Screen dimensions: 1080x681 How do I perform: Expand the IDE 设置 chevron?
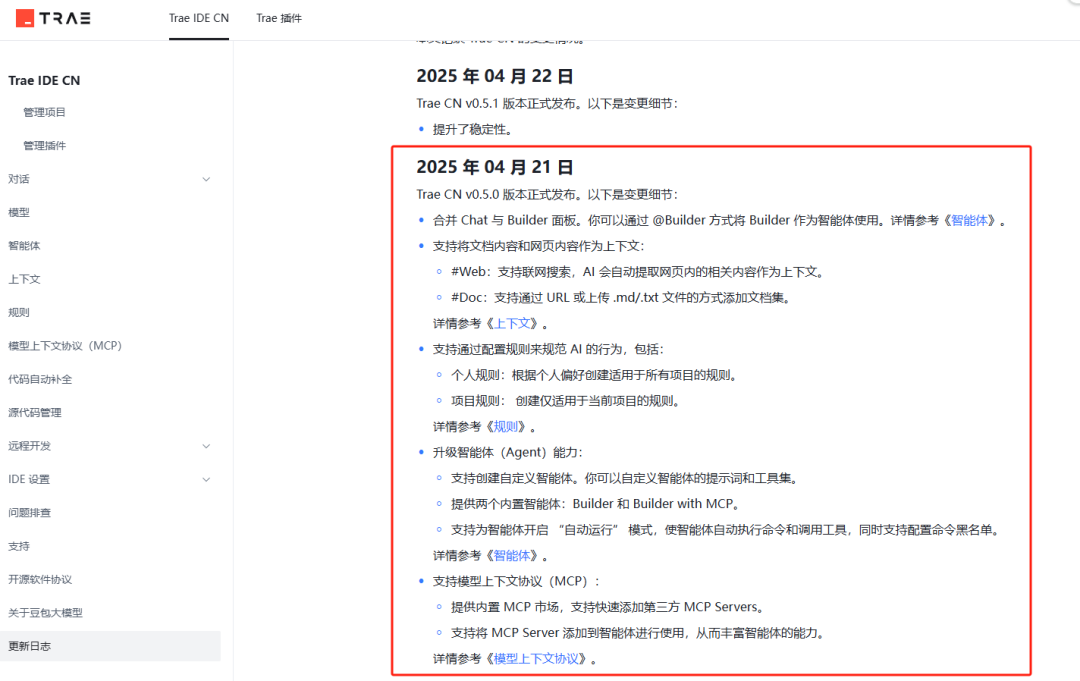click(206, 479)
